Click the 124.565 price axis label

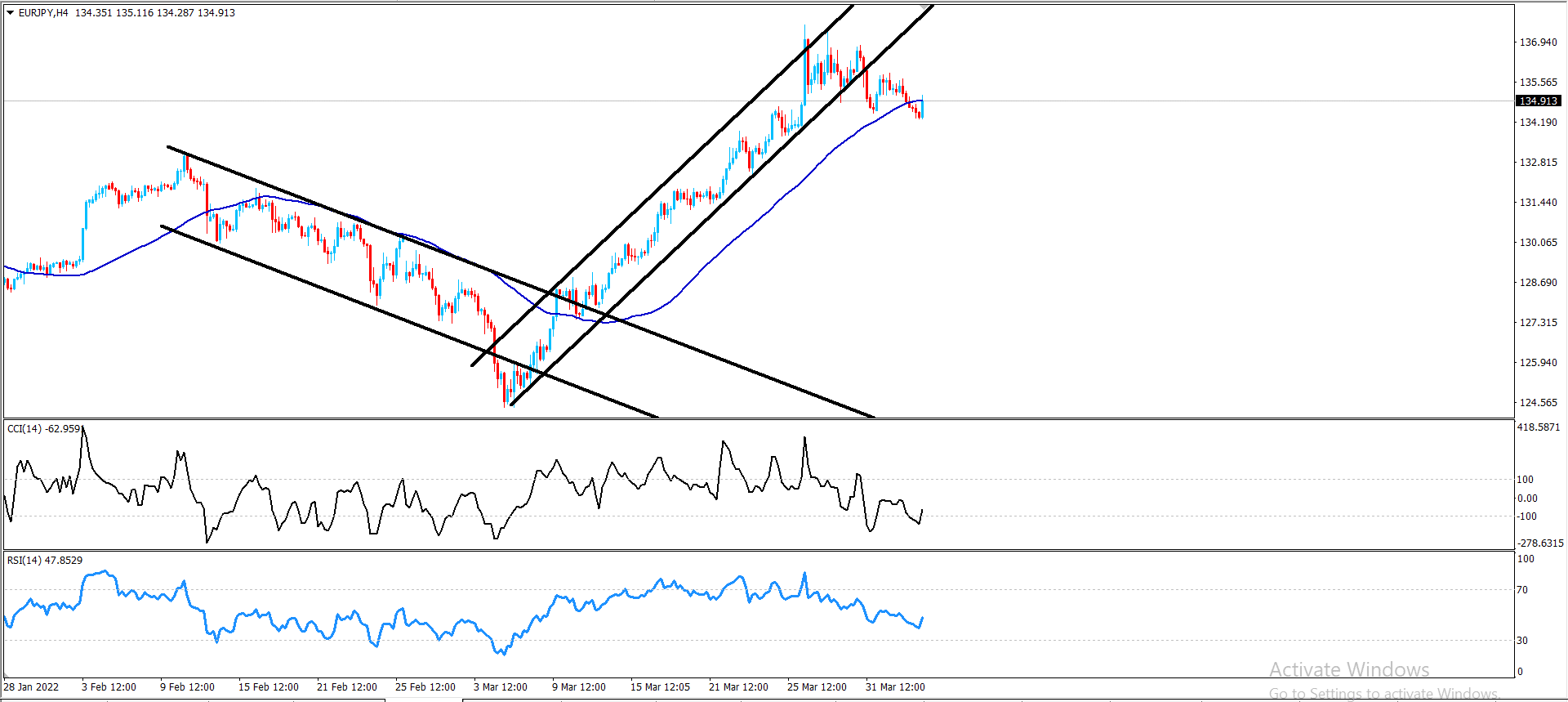click(x=1538, y=403)
